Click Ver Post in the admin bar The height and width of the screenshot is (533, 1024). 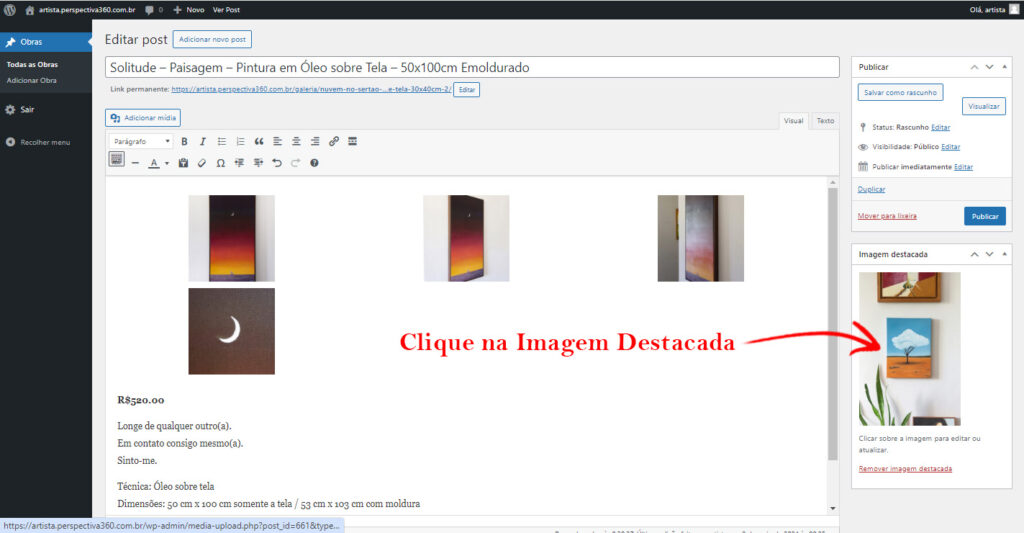click(226, 10)
